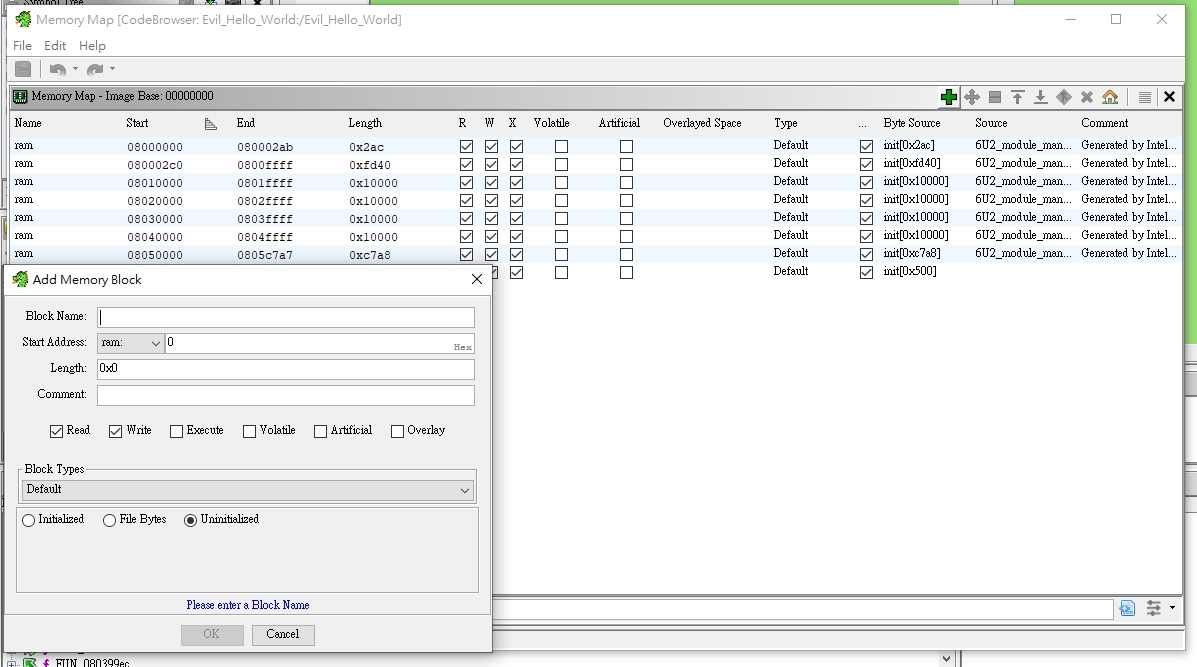Enable the Overlay checkbox
Screen dimensions: 1197x667
tap(397, 431)
